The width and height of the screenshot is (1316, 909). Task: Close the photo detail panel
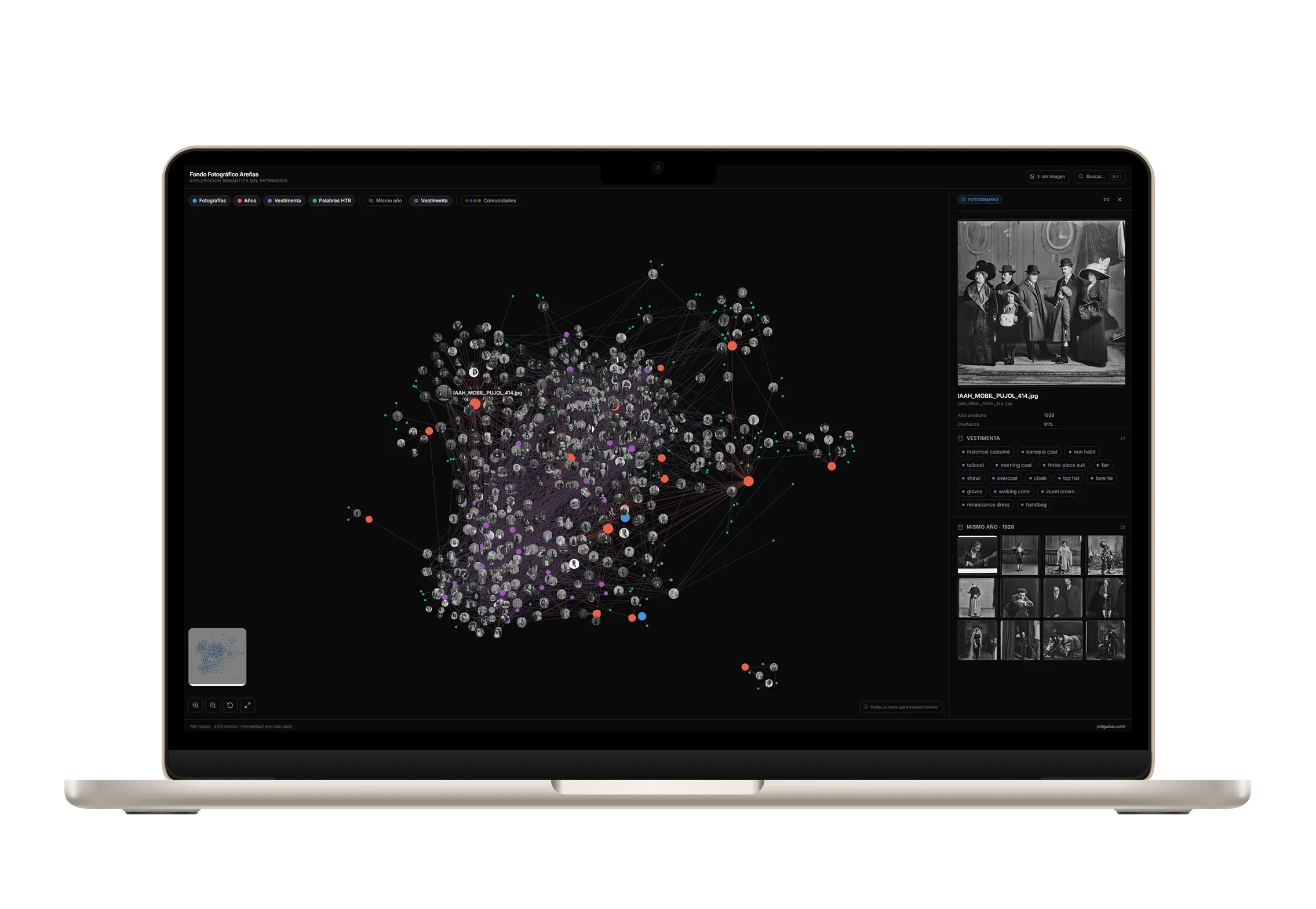tap(1120, 199)
